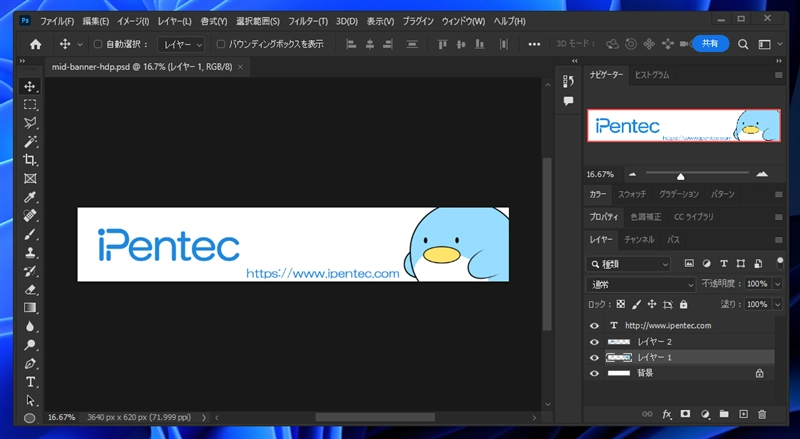The width and height of the screenshot is (800, 439).
Task: Select the Magic Wand tool
Action: pos(30,142)
